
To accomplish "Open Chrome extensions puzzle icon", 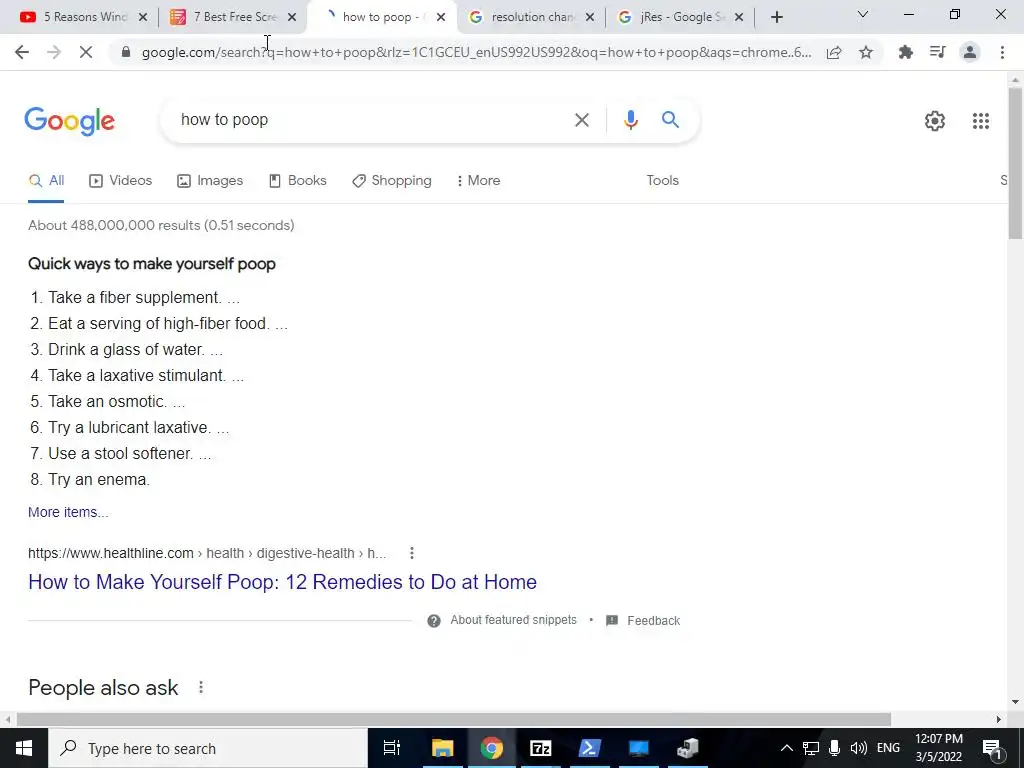I will tap(905, 52).
